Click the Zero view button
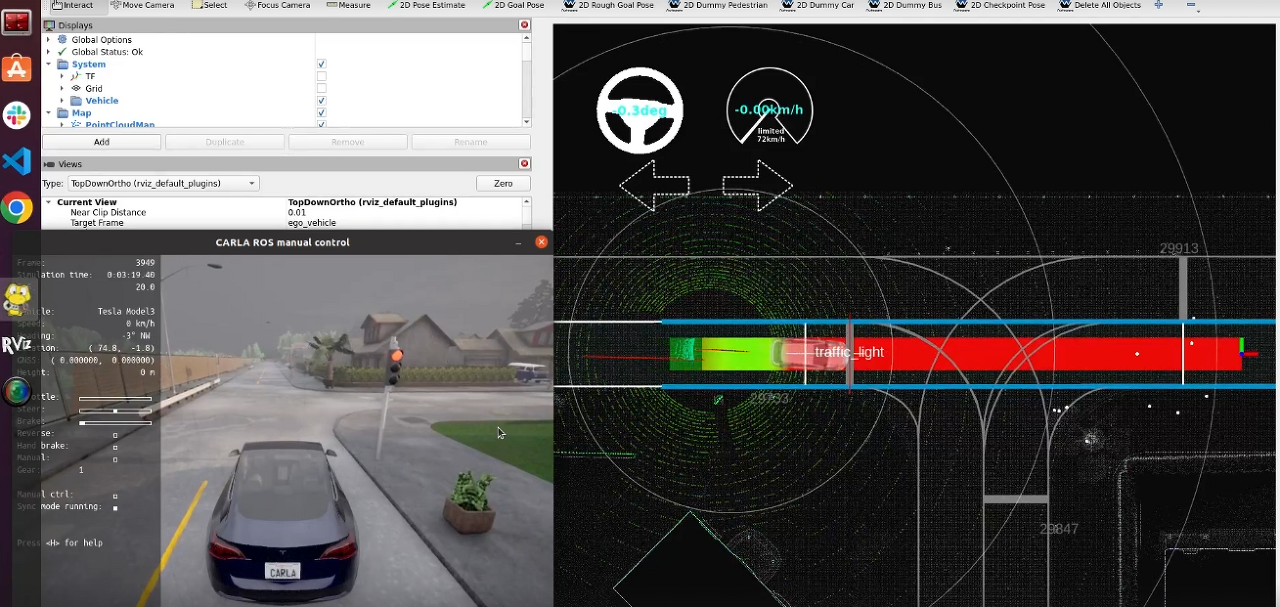Image resolution: width=1280 pixels, height=607 pixels. pyautogui.click(x=503, y=183)
